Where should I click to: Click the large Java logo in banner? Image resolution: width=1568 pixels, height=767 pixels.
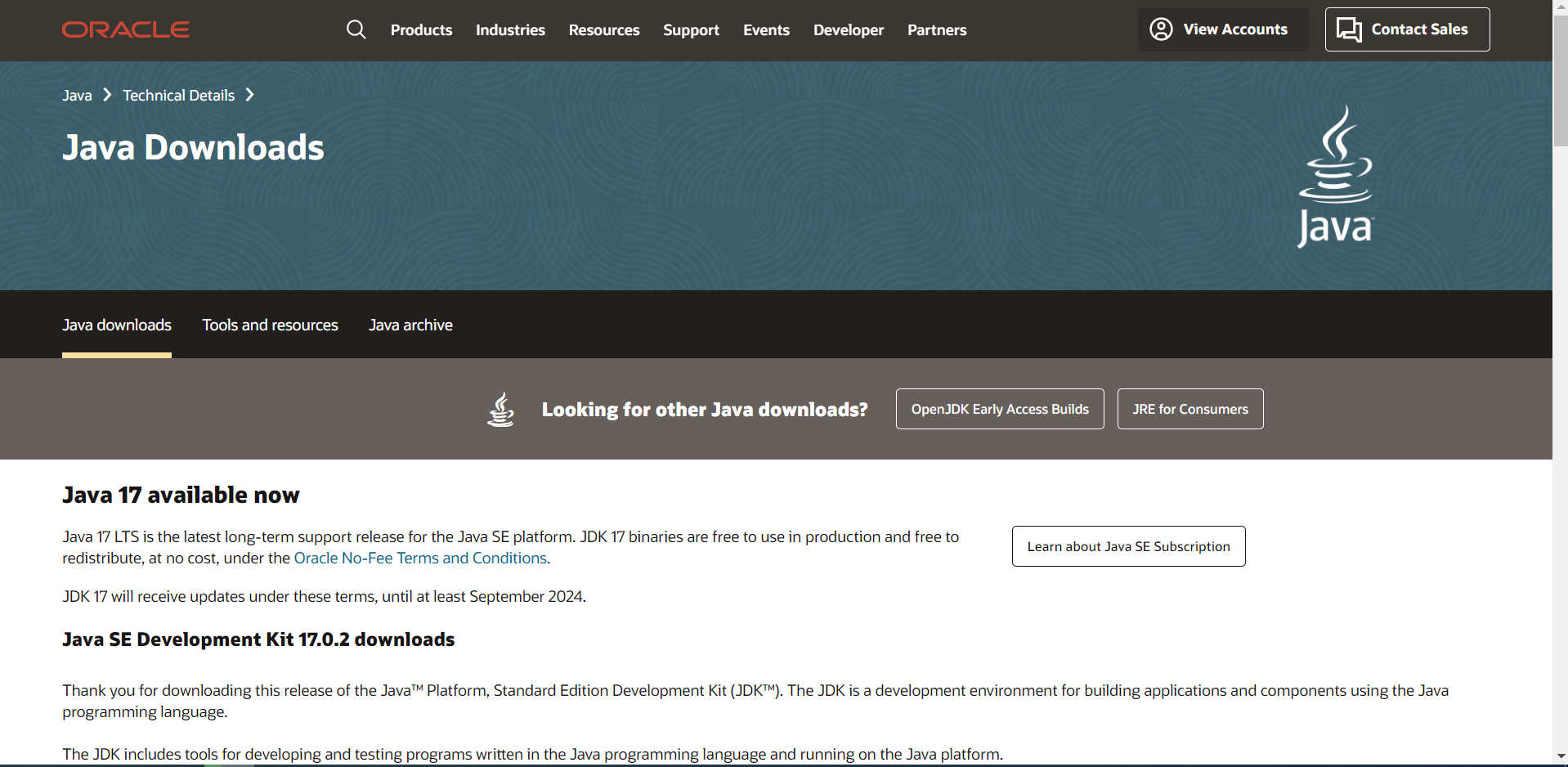pyautogui.click(x=1336, y=176)
